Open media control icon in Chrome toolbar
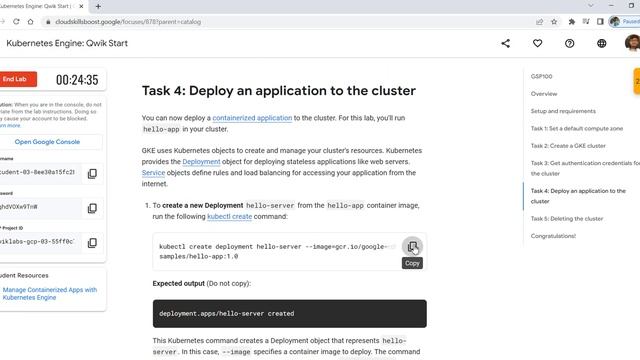Image resolution: width=640 pixels, height=360 pixels. (x=586, y=22)
